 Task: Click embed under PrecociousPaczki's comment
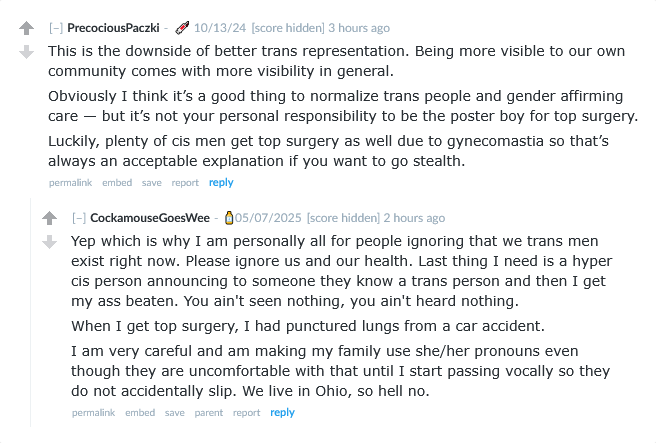pyautogui.click(x=117, y=182)
